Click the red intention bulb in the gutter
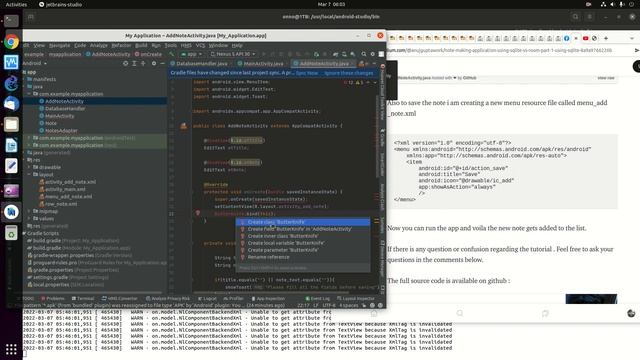 pyautogui.click(x=198, y=213)
